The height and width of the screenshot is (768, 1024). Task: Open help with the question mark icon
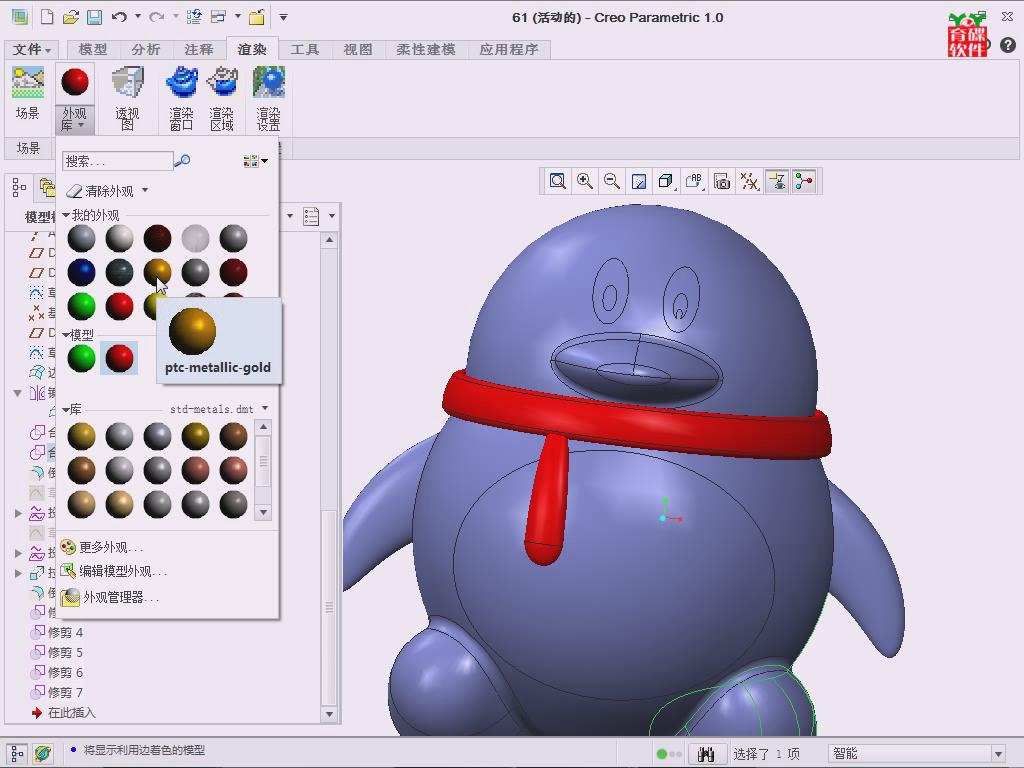1008,44
